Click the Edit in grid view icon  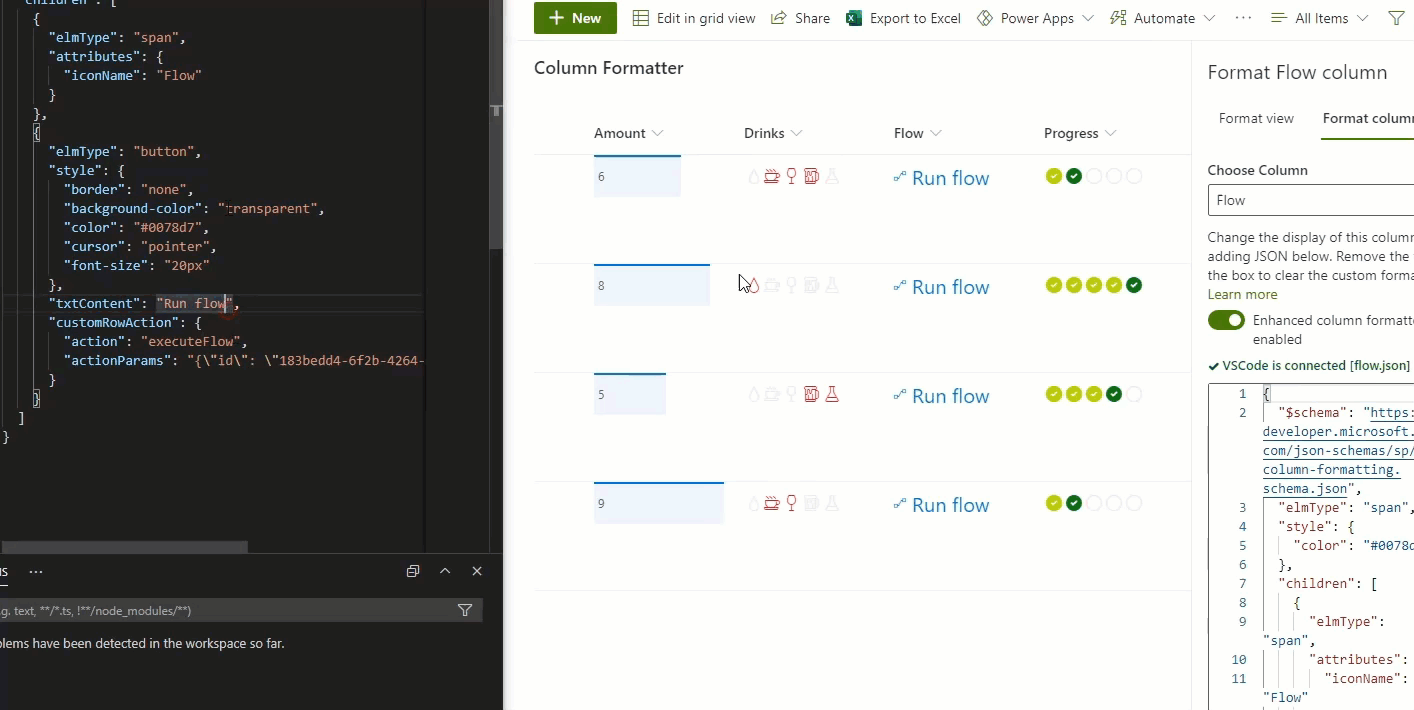pos(641,18)
